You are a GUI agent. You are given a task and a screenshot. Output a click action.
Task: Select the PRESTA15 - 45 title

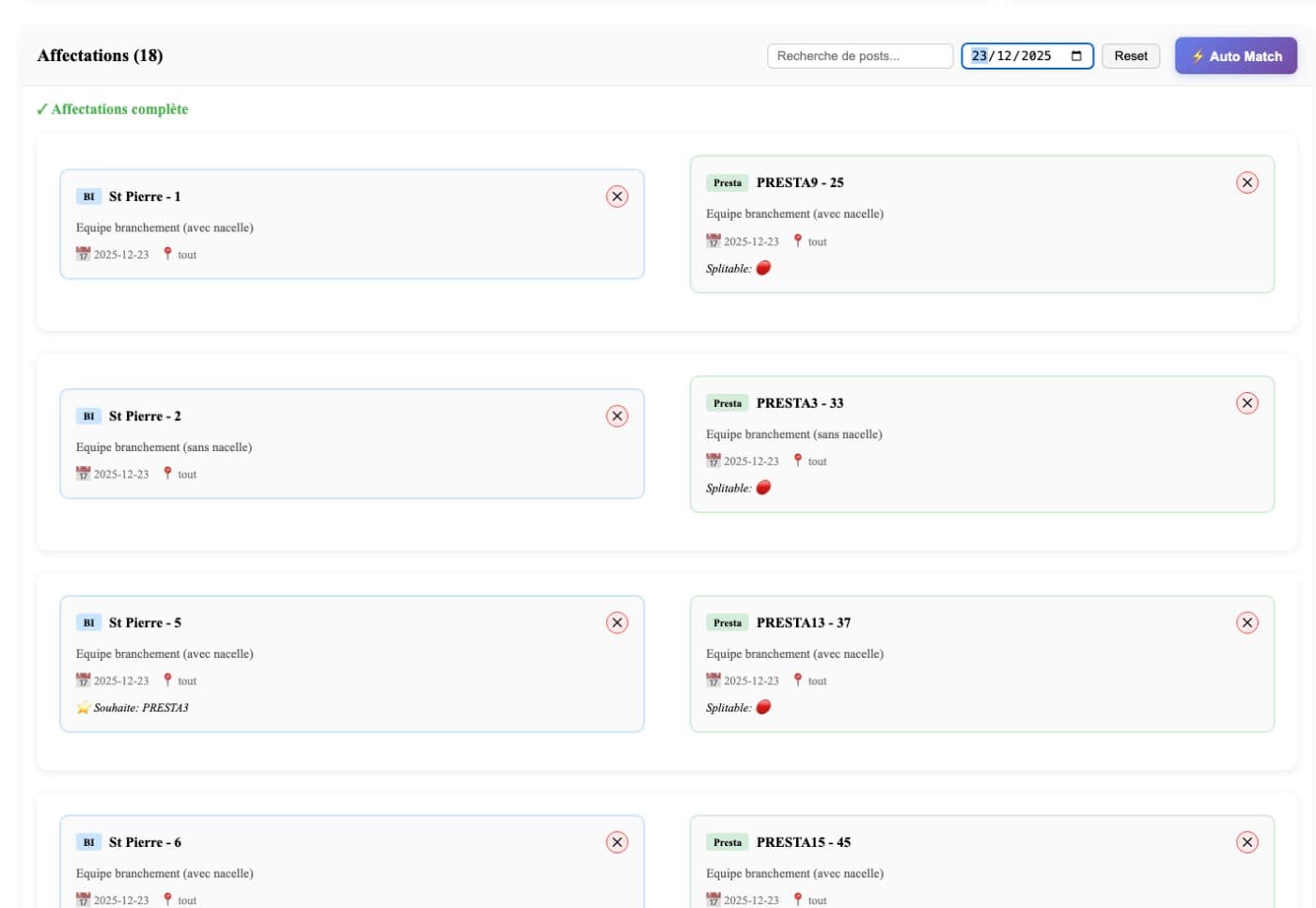pos(804,842)
